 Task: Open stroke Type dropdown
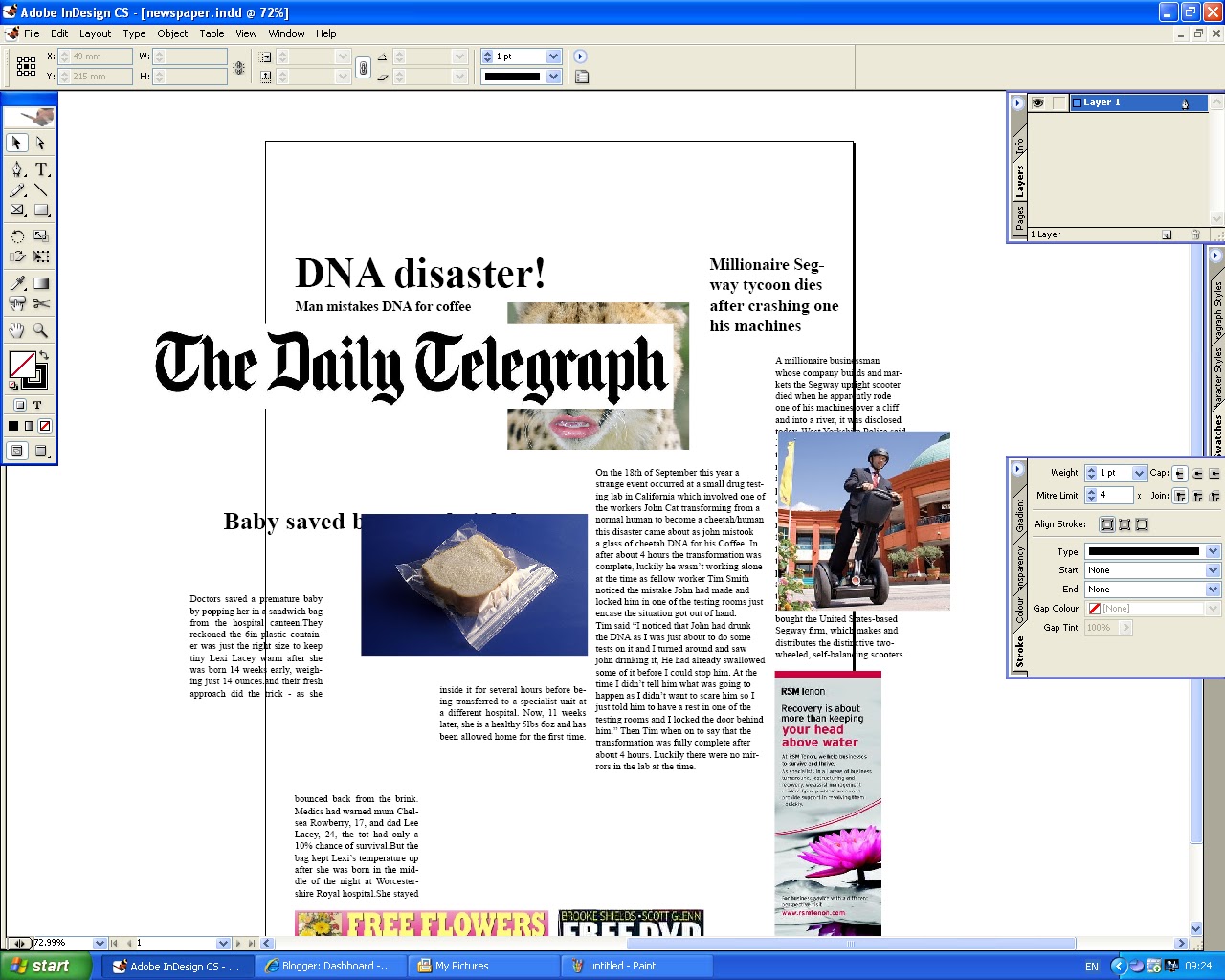pyautogui.click(x=1213, y=551)
